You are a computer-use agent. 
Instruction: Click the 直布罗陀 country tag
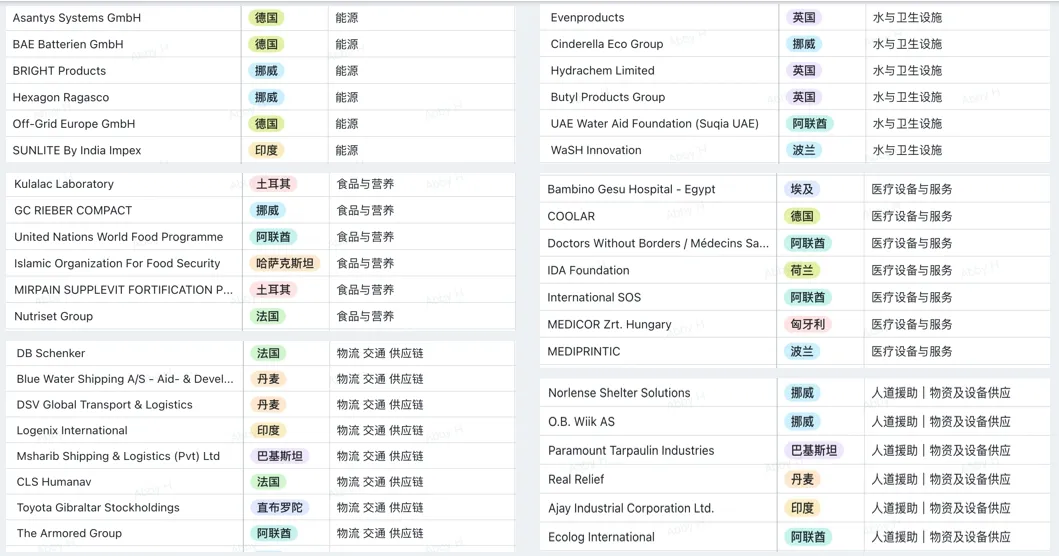tap(280, 507)
